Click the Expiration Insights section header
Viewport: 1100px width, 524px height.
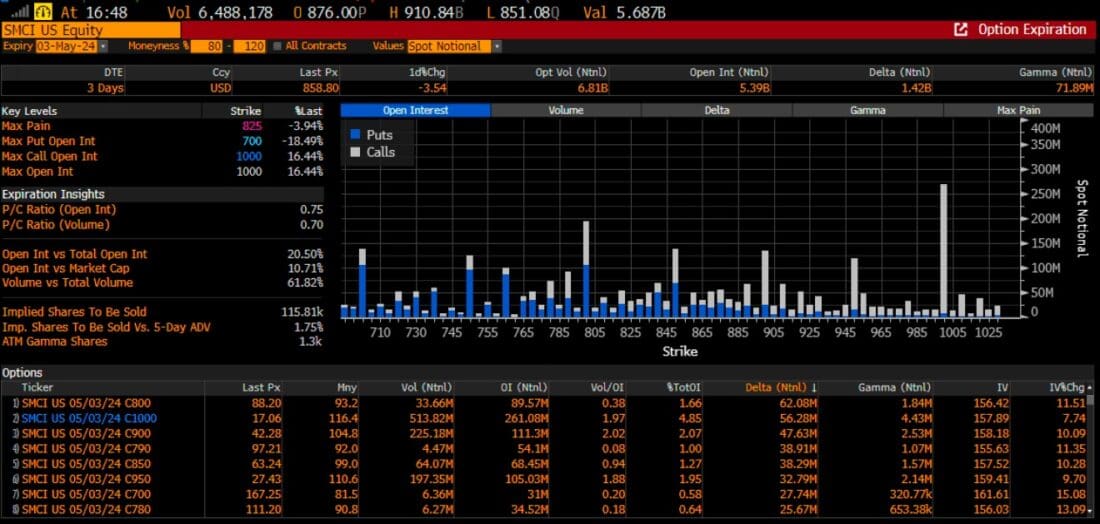[53, 194]
